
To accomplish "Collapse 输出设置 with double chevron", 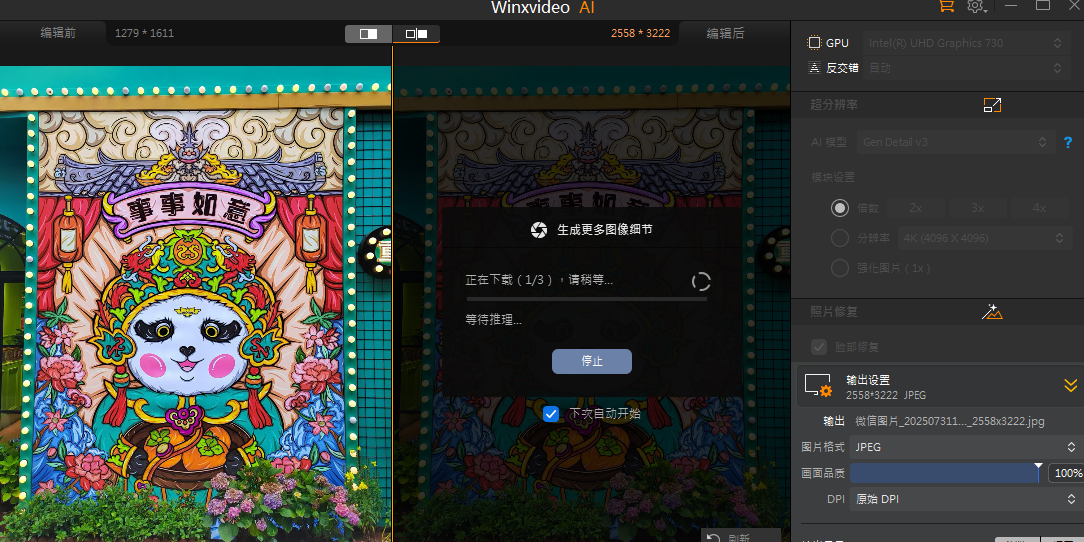I will [1070, 386].
